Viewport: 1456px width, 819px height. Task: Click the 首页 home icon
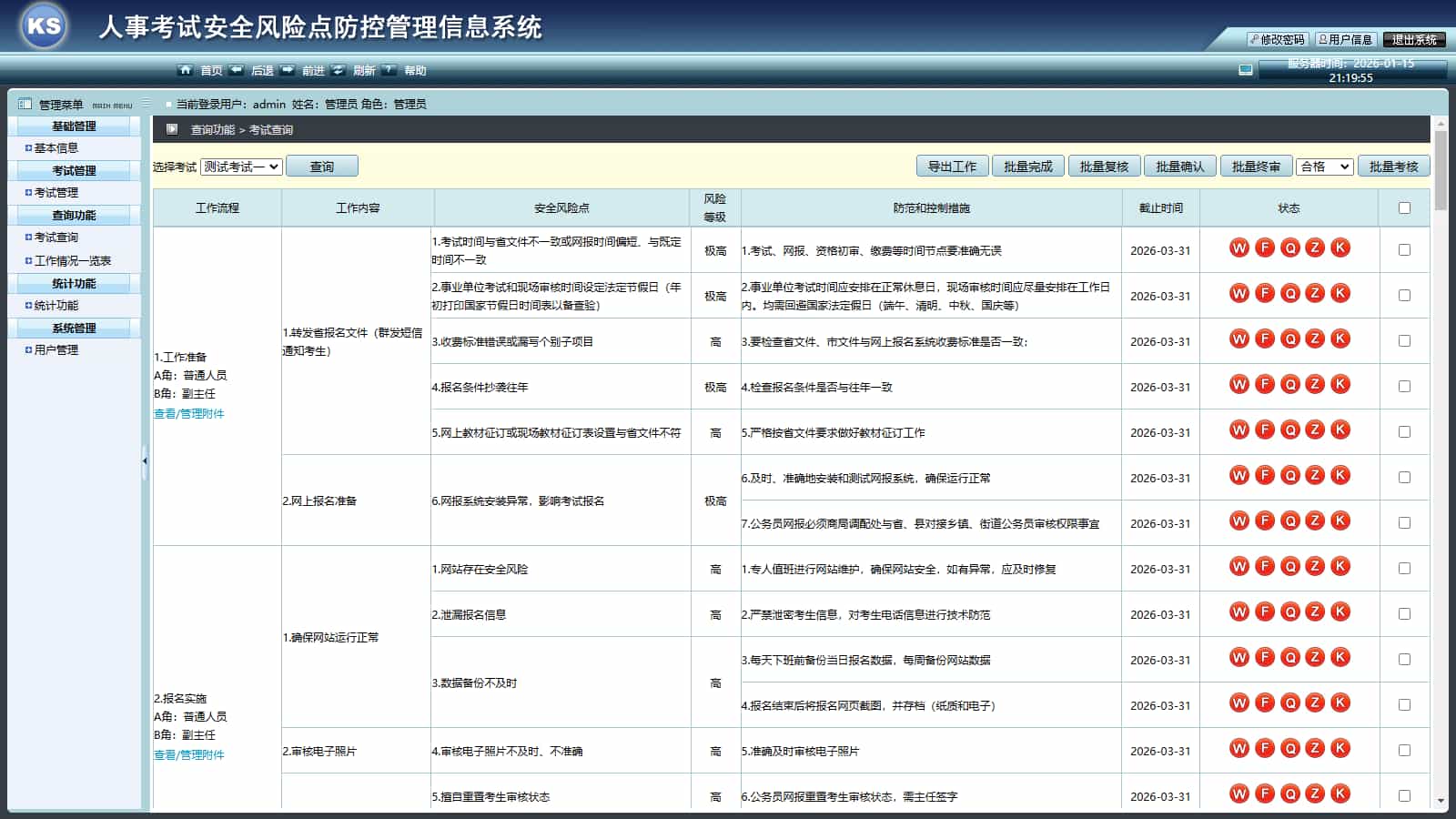pyautogui.click(x=187, y=69)
